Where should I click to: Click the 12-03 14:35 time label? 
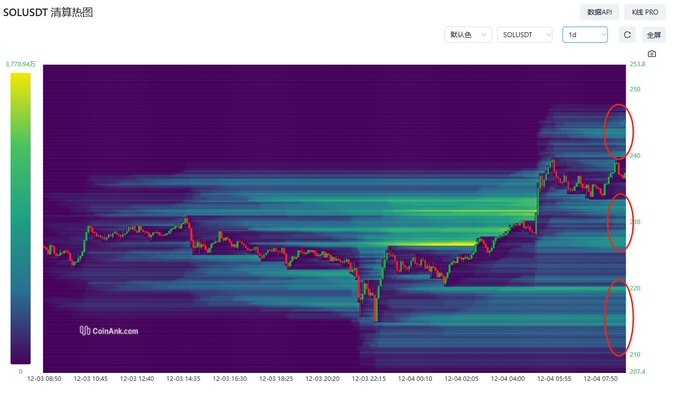(183, 378)
